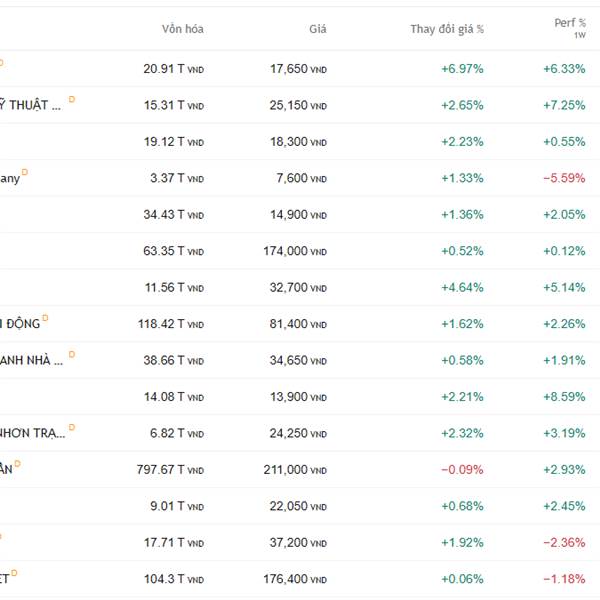The image size is (600, 600).
Task: Click the D marker beside NHƠN TRẠ
Action: tap(72, 427)
